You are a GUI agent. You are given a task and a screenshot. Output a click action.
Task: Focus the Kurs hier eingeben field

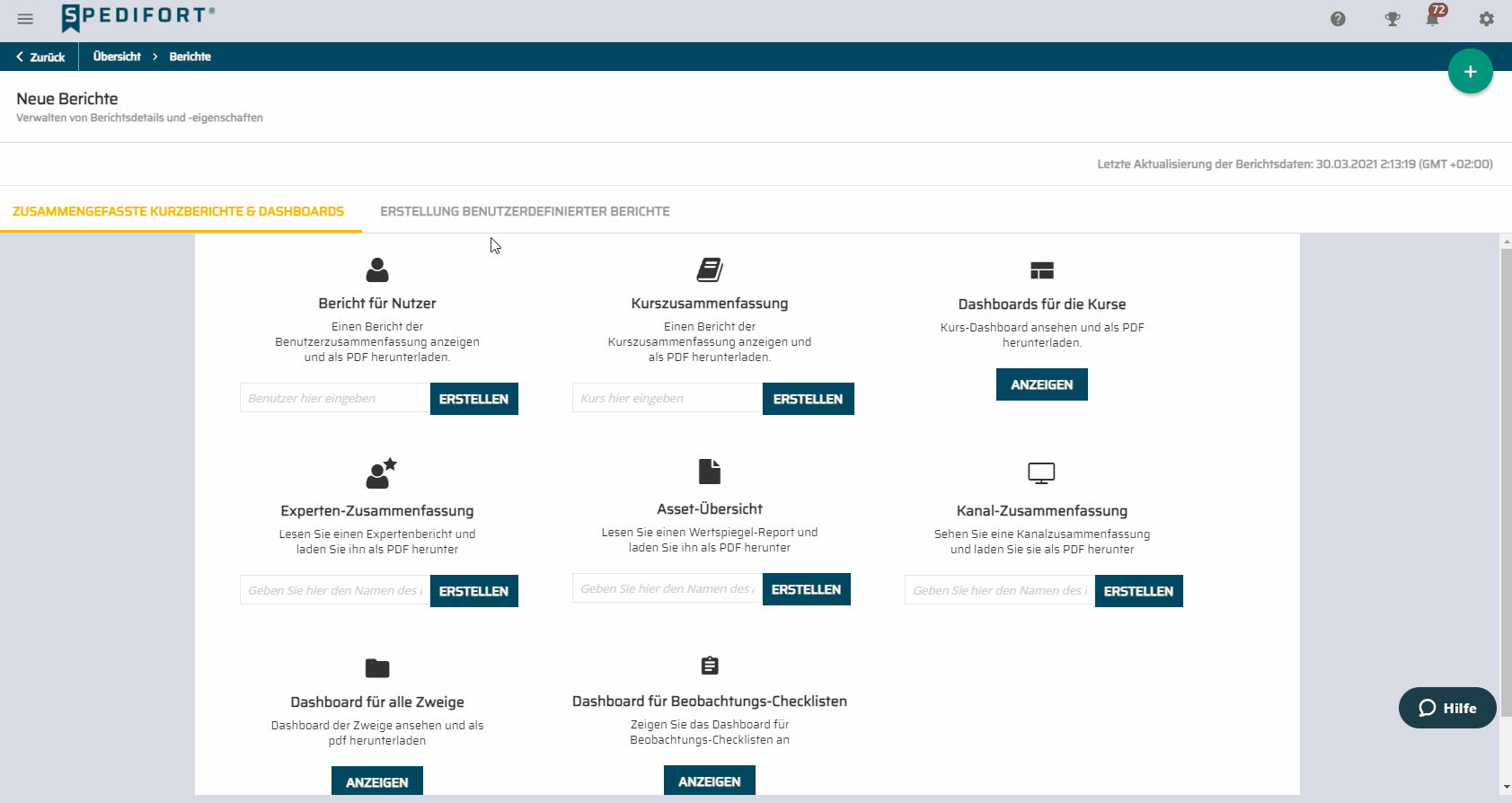pos(668,398)
